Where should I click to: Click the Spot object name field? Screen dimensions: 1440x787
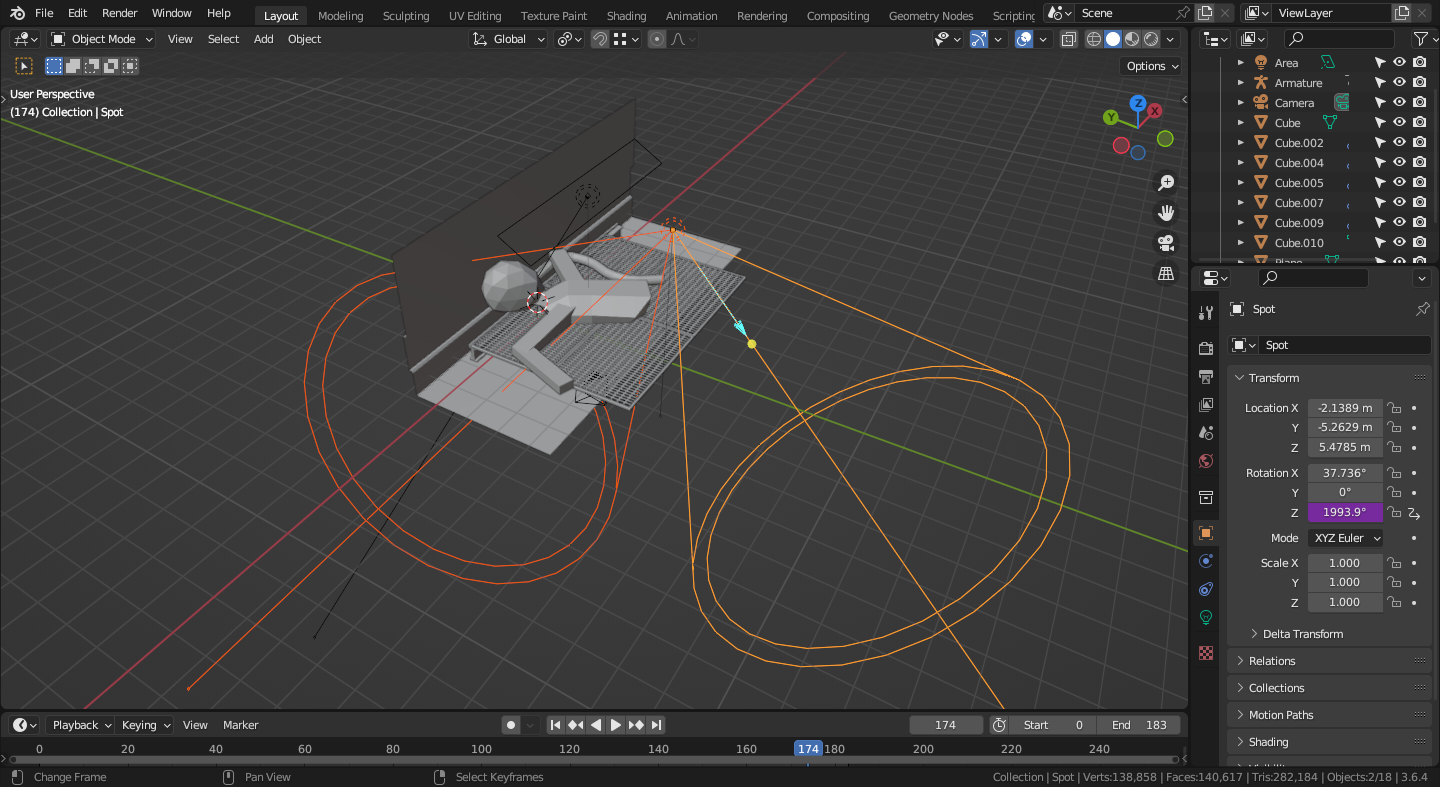(1344, 345)
